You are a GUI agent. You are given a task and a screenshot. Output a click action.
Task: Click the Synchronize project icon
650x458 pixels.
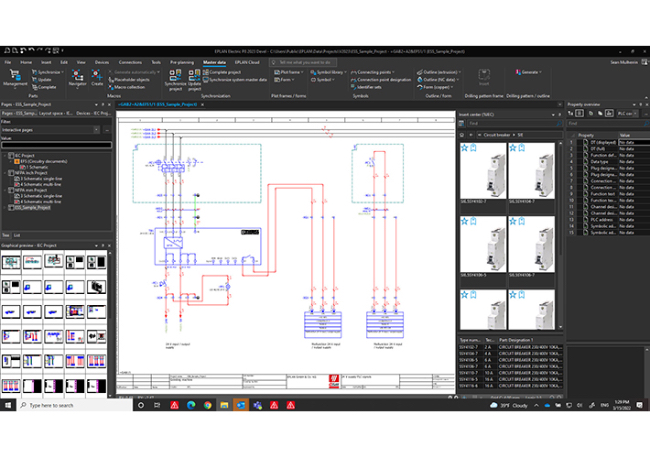(x=175, y=80)
